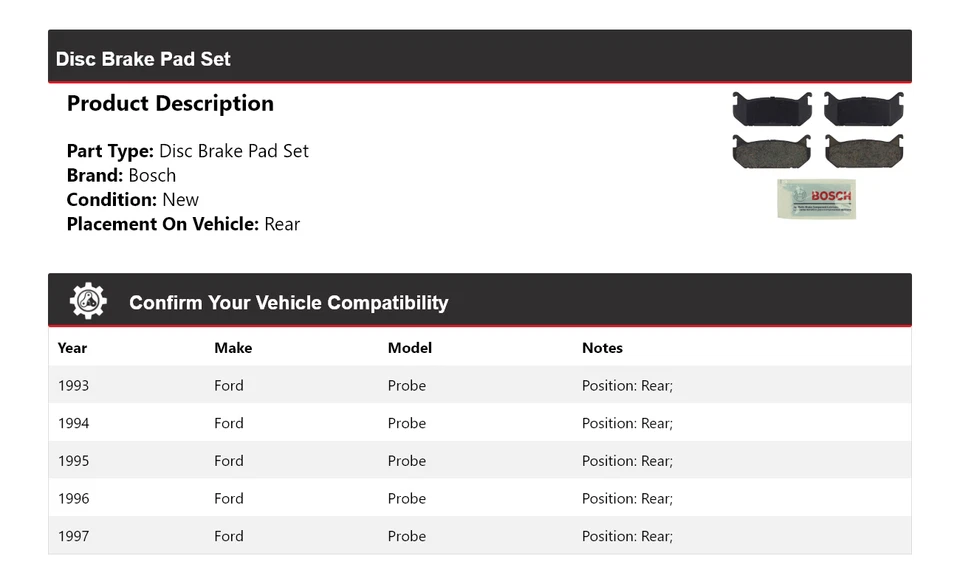
Task: Click the Model column header
Action: tap(410, 348)
